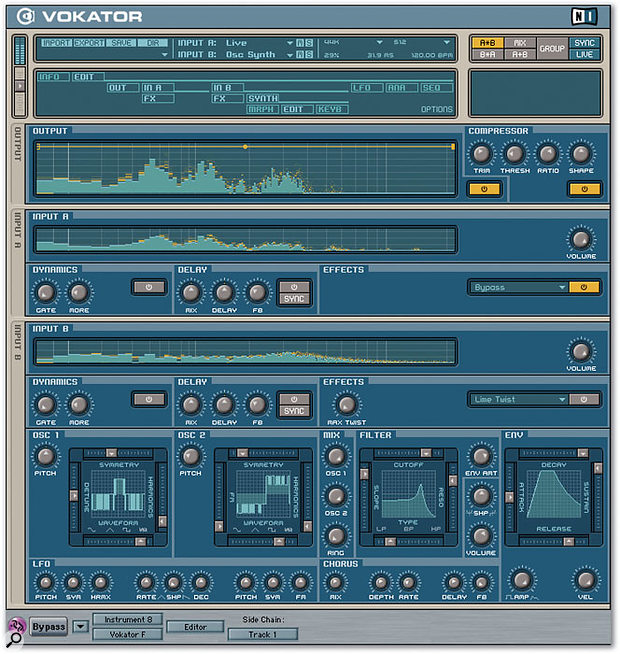Click the OPTIONS label
Screen dimensions: 620x654
[x=436, y=109]
